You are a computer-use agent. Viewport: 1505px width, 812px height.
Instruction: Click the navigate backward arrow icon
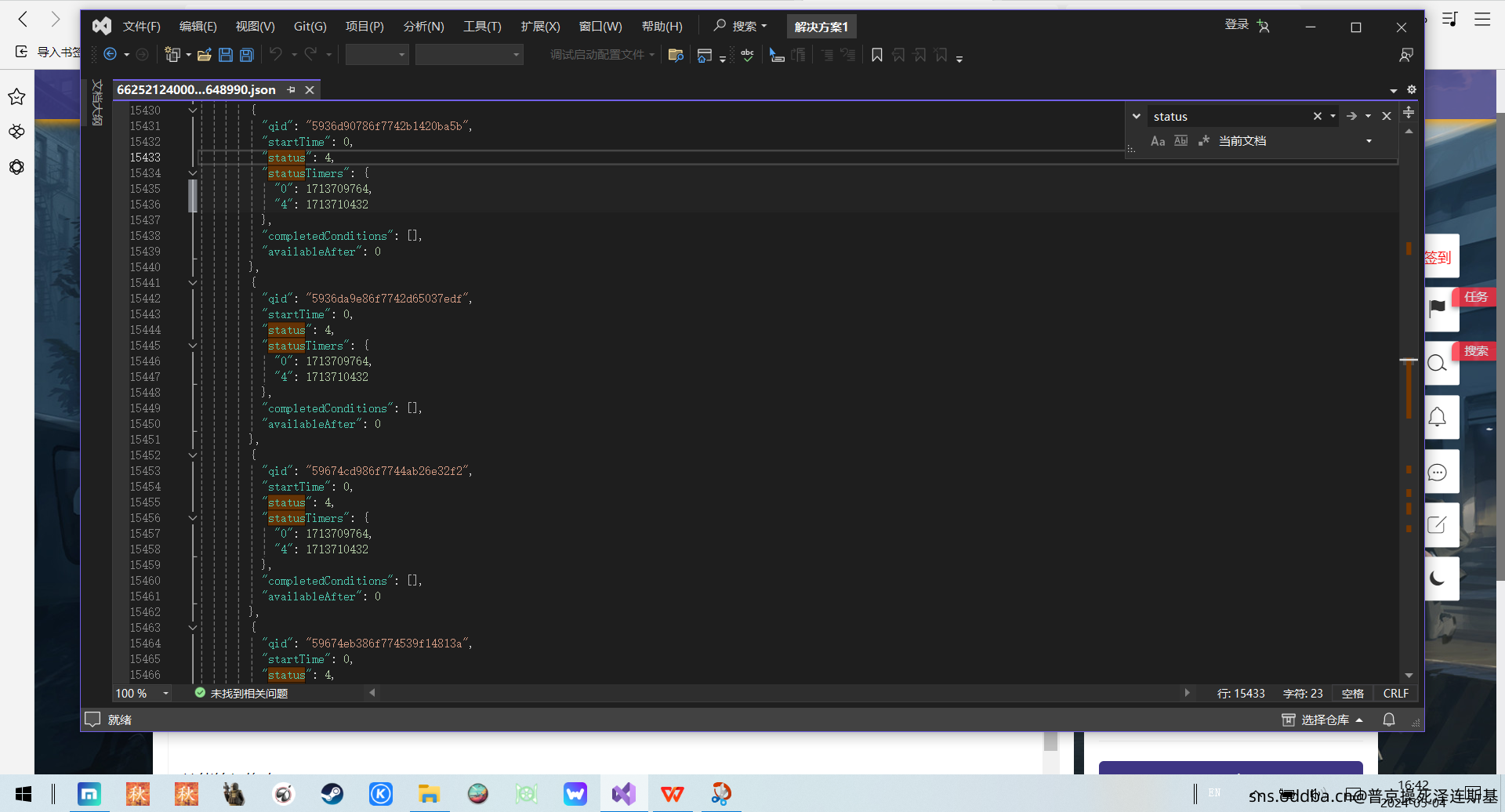pos(111,55)
